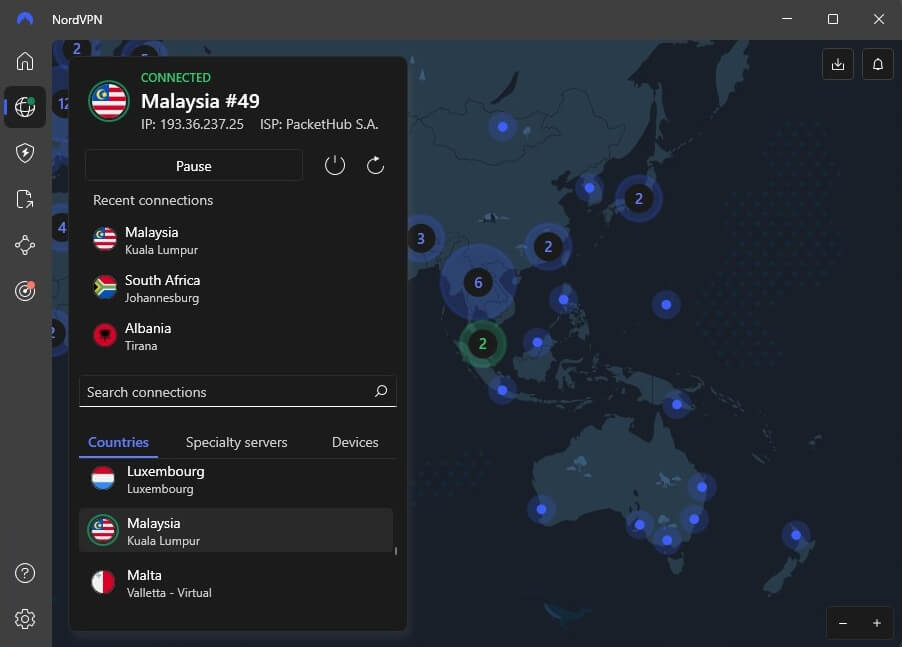Open the Home icon in the sidebar
This screenshot has height=647, width=902.
coord(25,61)
